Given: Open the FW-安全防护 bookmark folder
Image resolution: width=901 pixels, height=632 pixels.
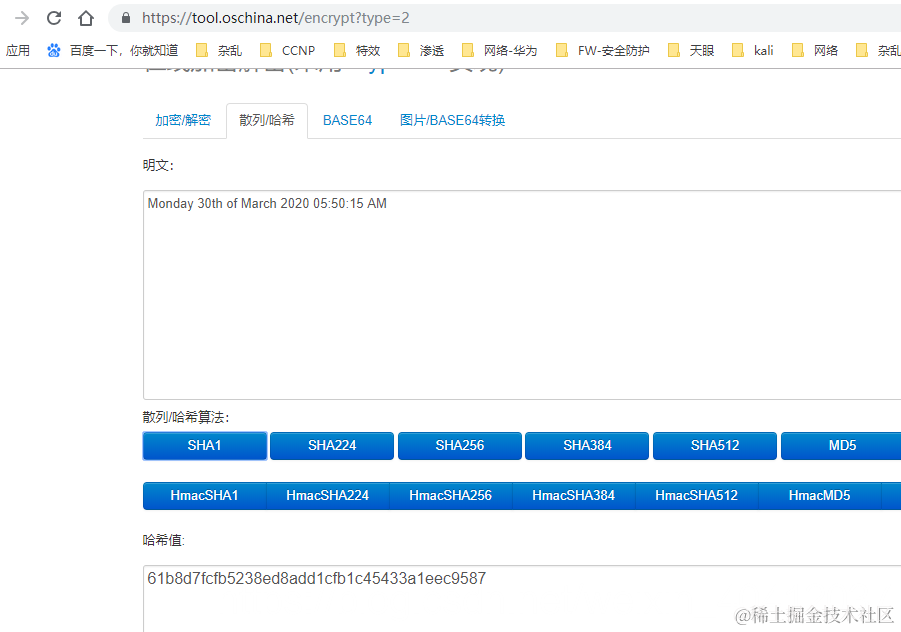Looking at the screenshot, I should pyautogui.click(x=603, y=51).
